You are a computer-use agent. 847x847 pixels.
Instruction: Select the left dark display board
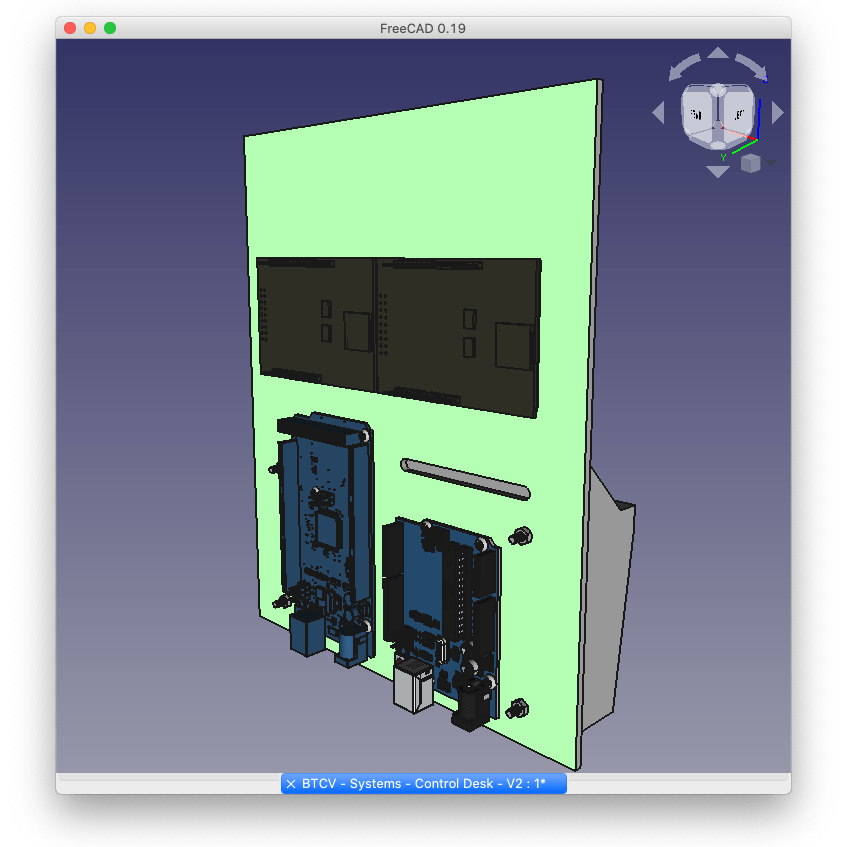click(x=315, y=320)
